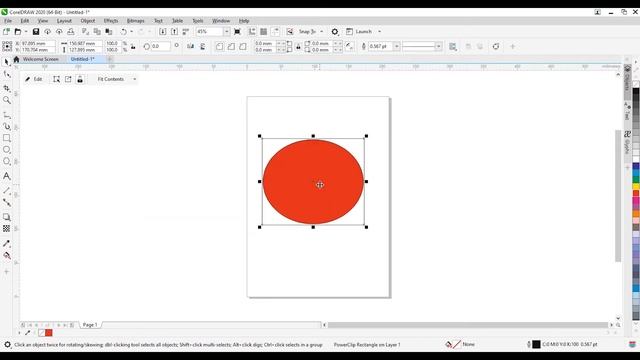Click the Open folder icon

[18, 31]
